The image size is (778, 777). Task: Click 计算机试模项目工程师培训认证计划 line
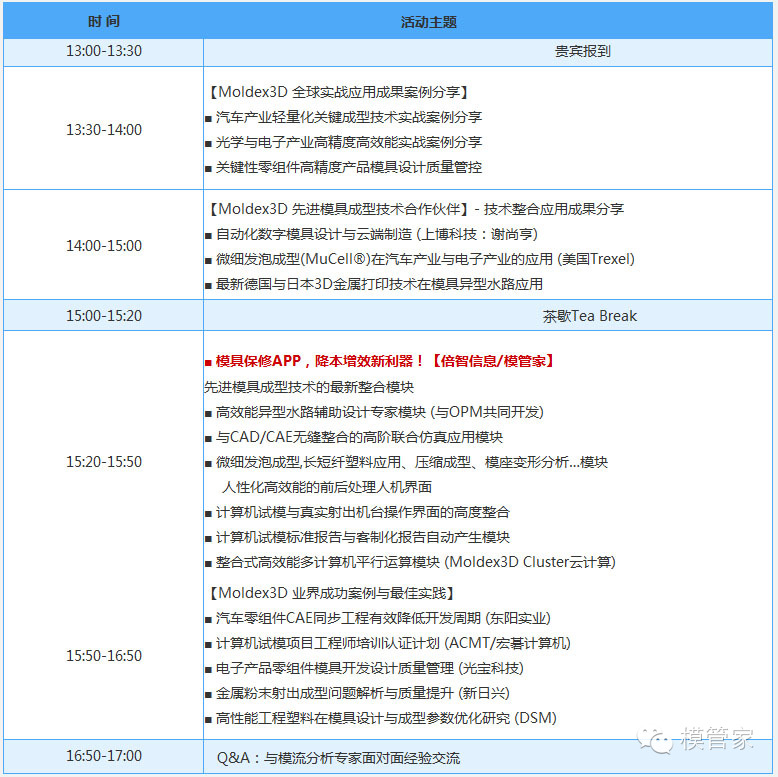[x=388, y=643]
